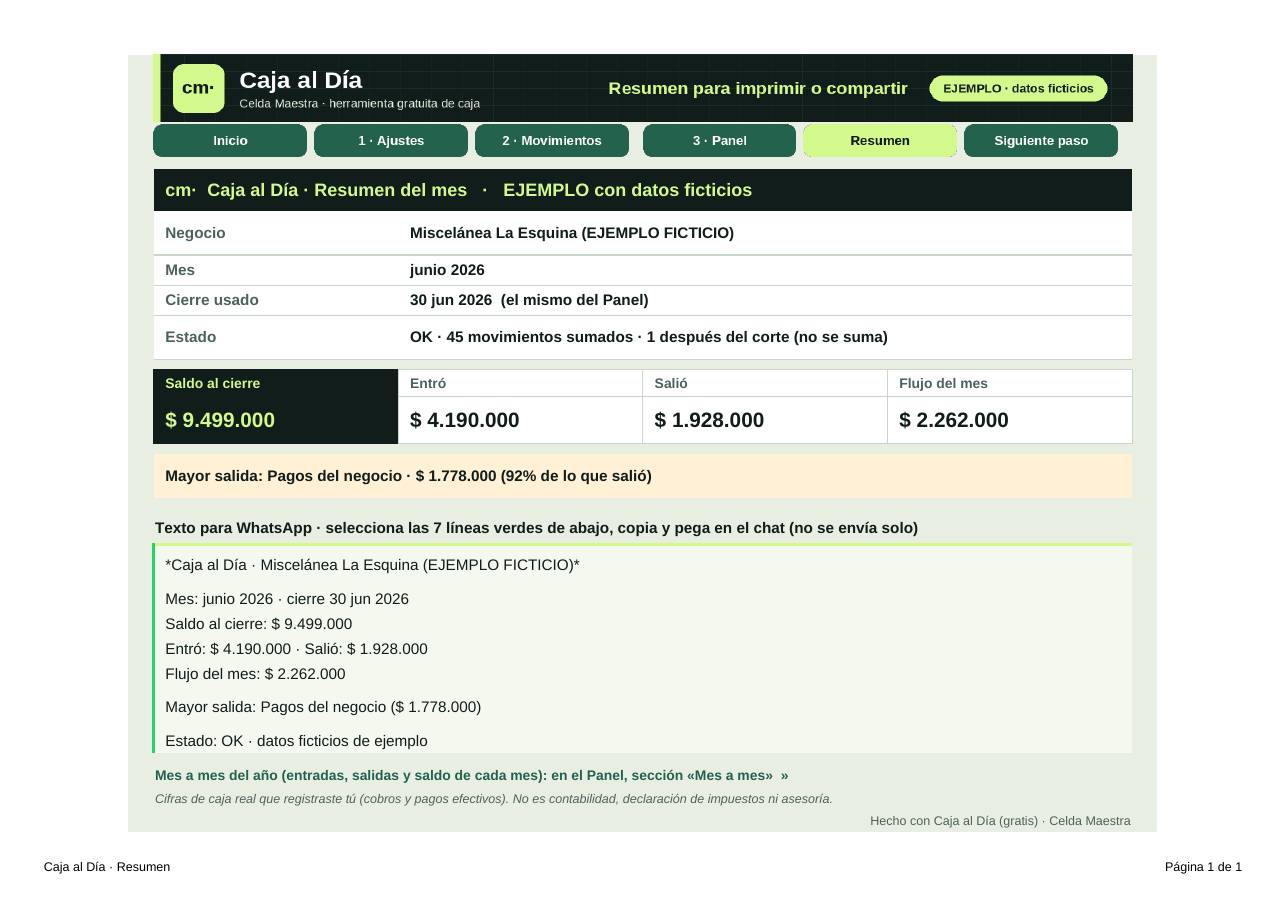Select the Estado value with 45 movimientos
The width and height of the screenshot is (1287, 910).
point(649,337)
